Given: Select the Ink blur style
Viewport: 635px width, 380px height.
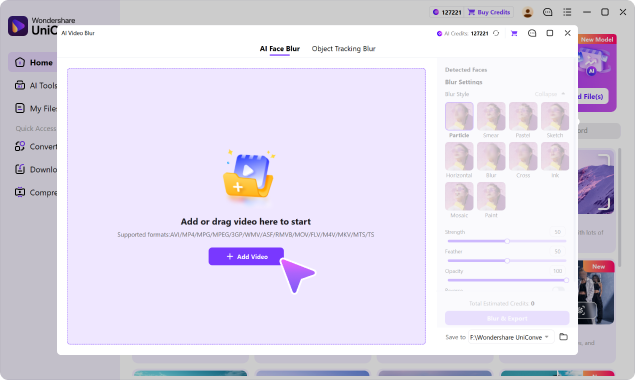Looking at the screenshot, I should tap(555, 156).
